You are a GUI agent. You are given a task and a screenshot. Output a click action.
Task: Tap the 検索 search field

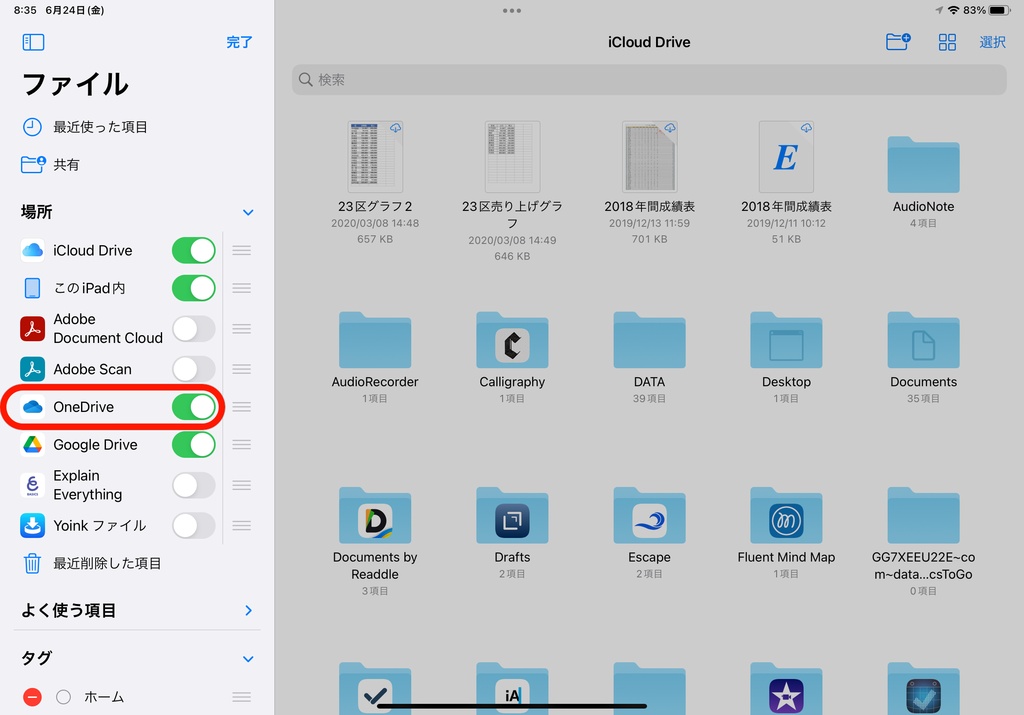pyautogui.click(x=649, y=80)
